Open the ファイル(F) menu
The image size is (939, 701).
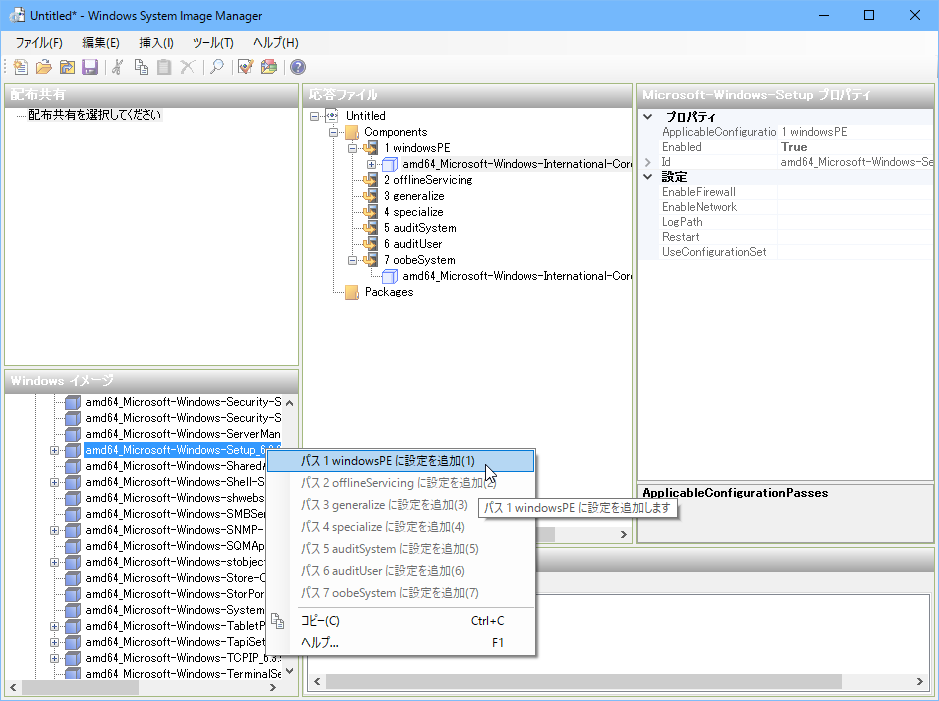point(39,43)
